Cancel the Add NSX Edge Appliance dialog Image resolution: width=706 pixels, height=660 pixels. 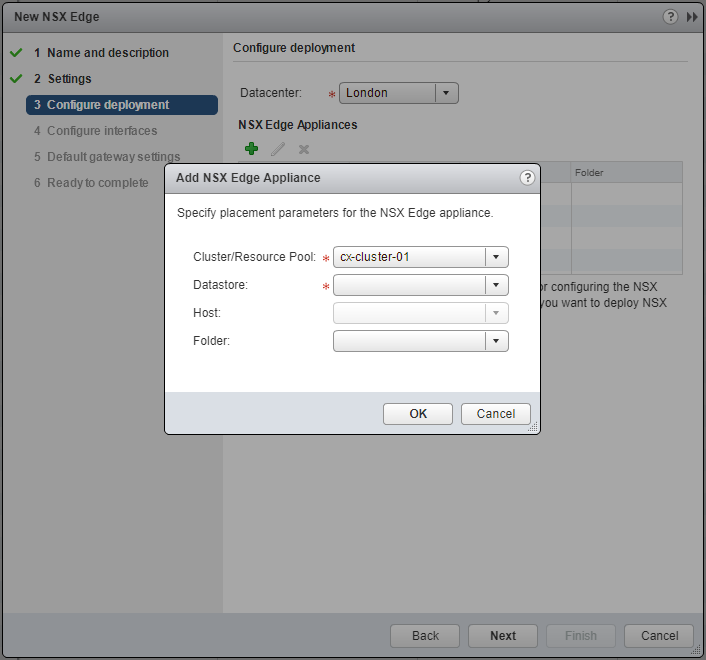496,414
